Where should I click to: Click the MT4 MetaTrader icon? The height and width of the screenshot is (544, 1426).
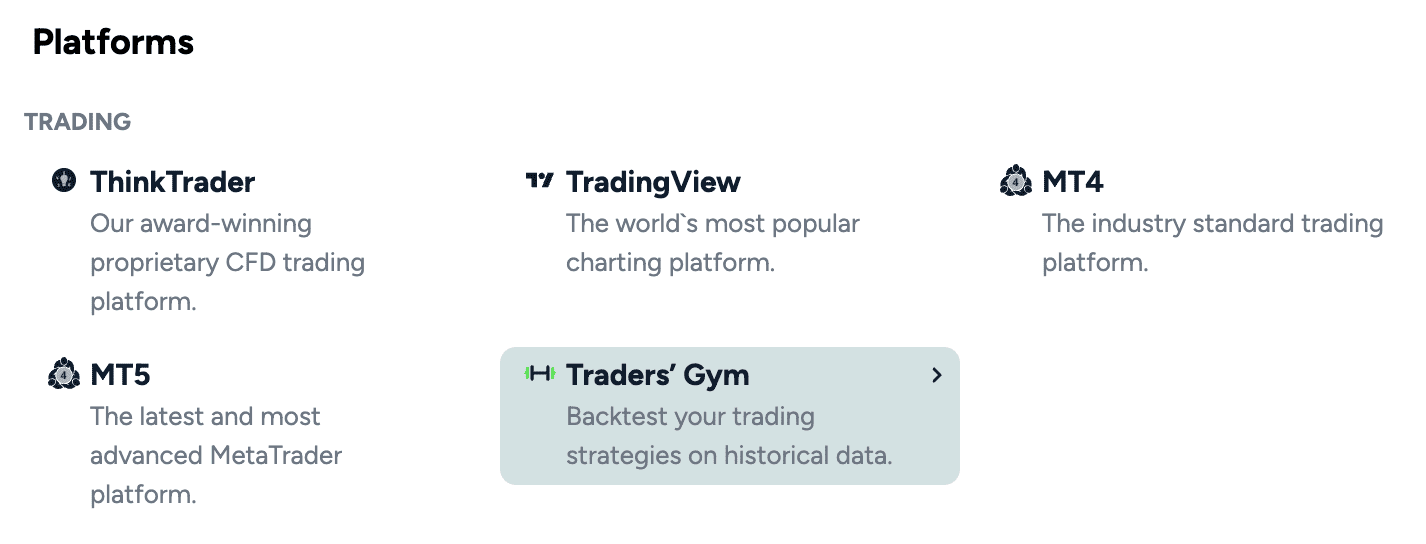(x=1015, y=181)
